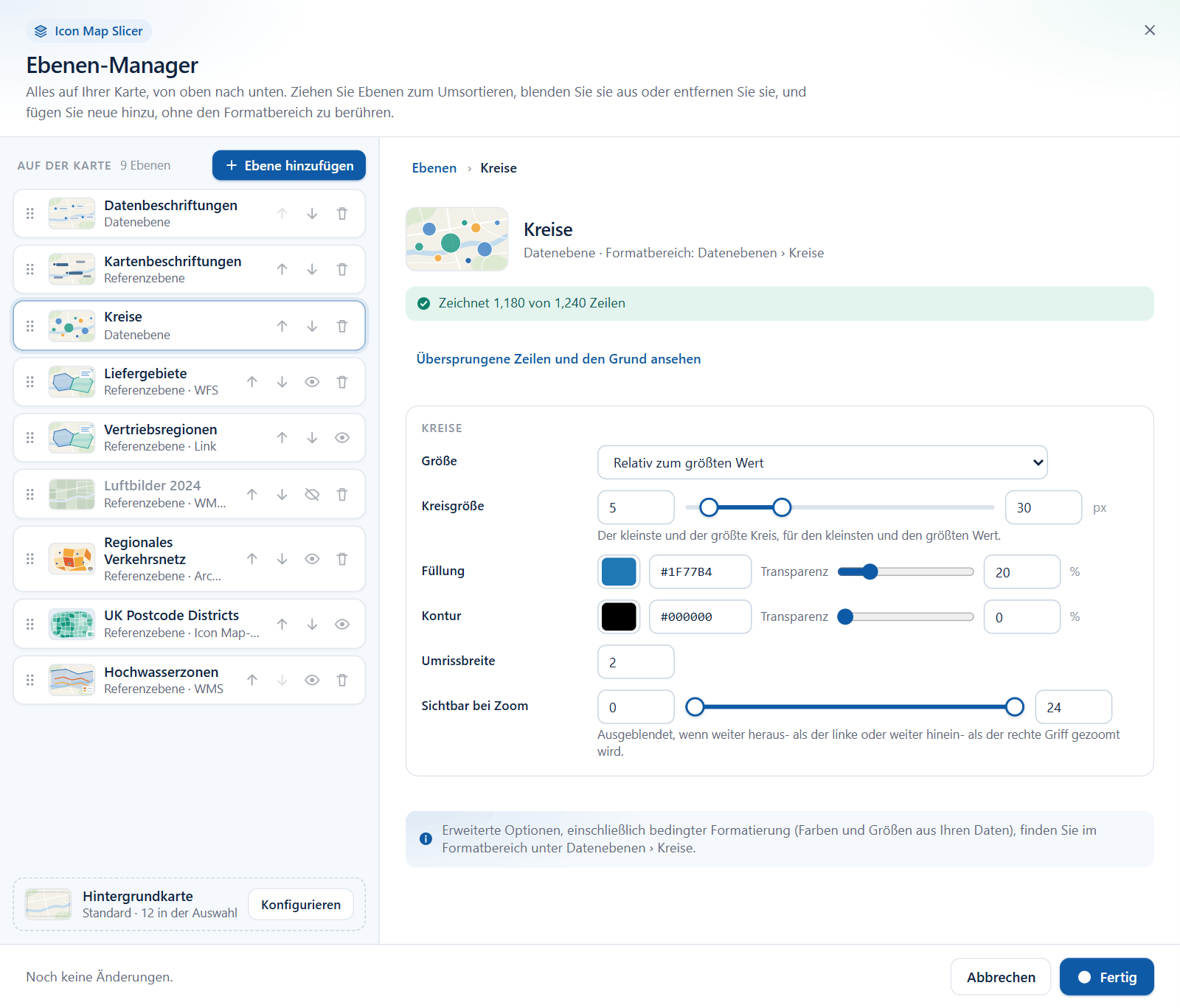Hide the Vertriebsregionen layer
This screenshot has height=1008, width=1180.
pyautogui.click(x=342, y=438)
